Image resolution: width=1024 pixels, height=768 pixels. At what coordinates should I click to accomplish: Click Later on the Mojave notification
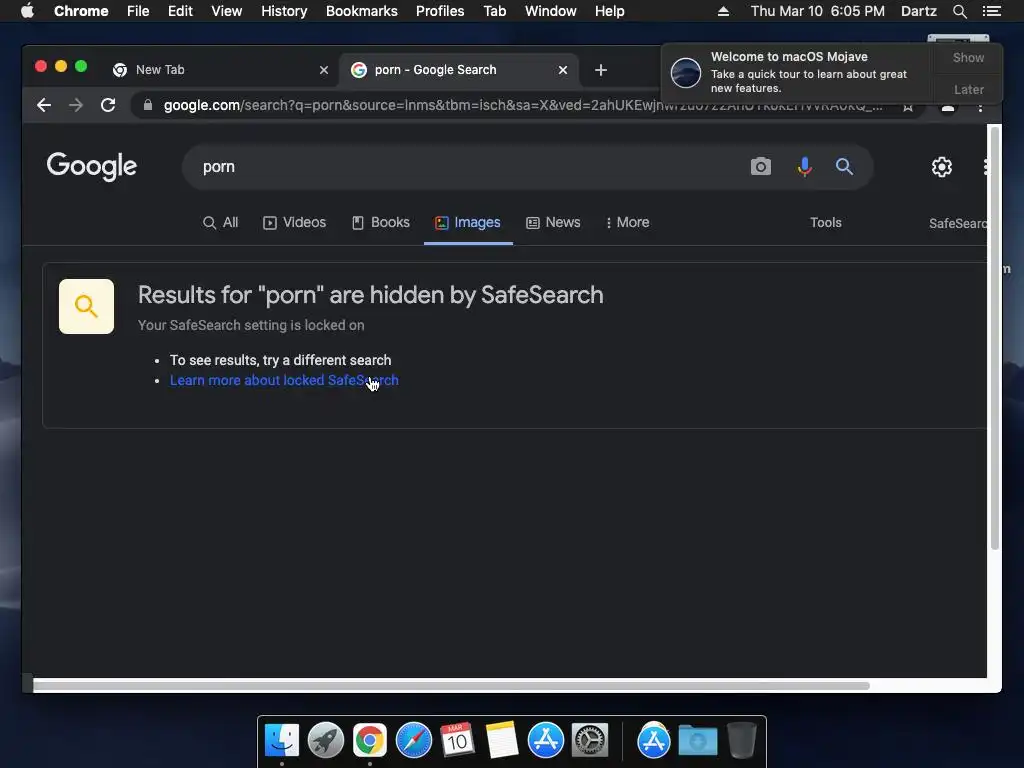[x=968, y=89]
